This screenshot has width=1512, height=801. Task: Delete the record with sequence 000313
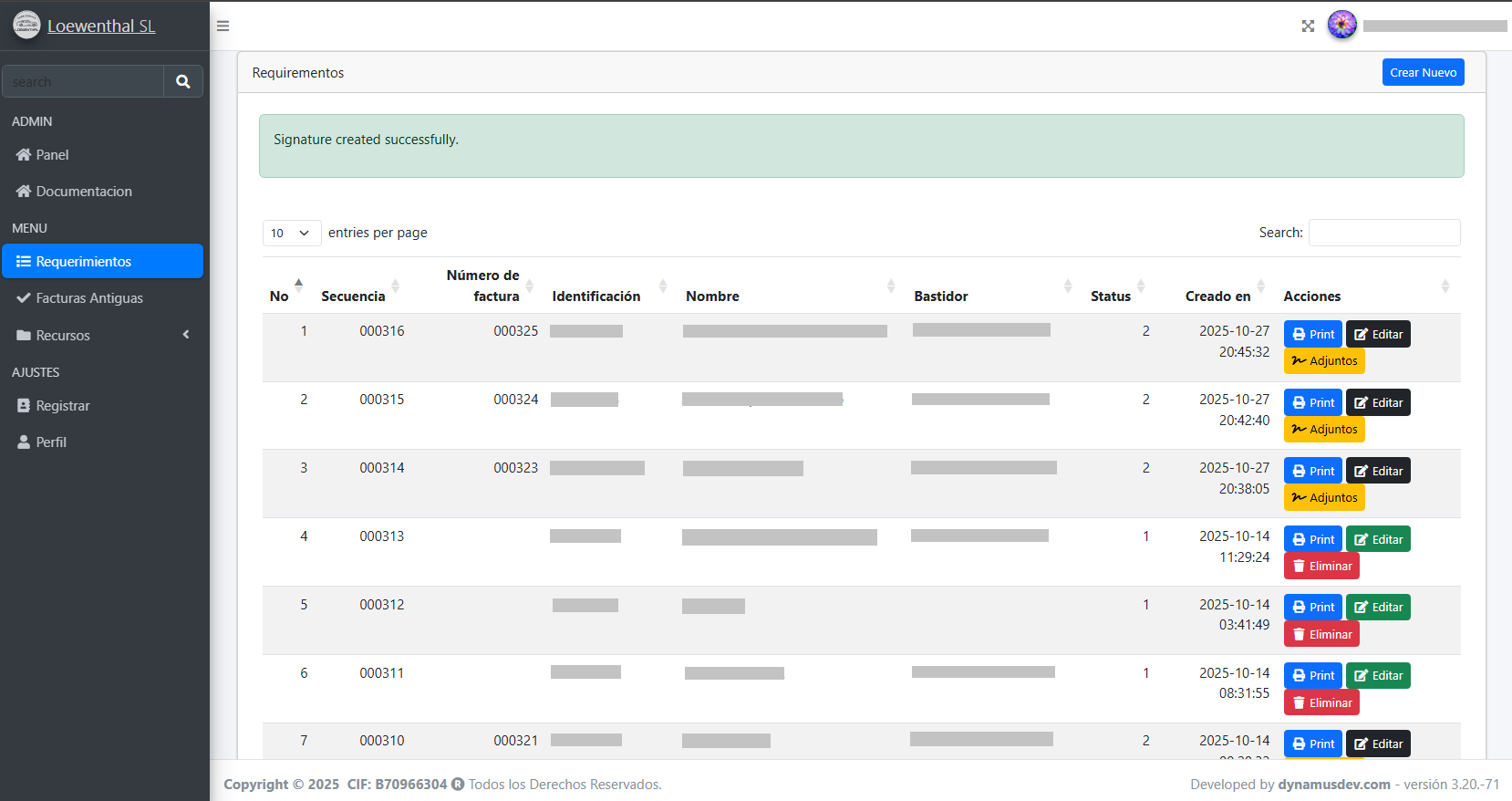click(x=1321, y=567)
